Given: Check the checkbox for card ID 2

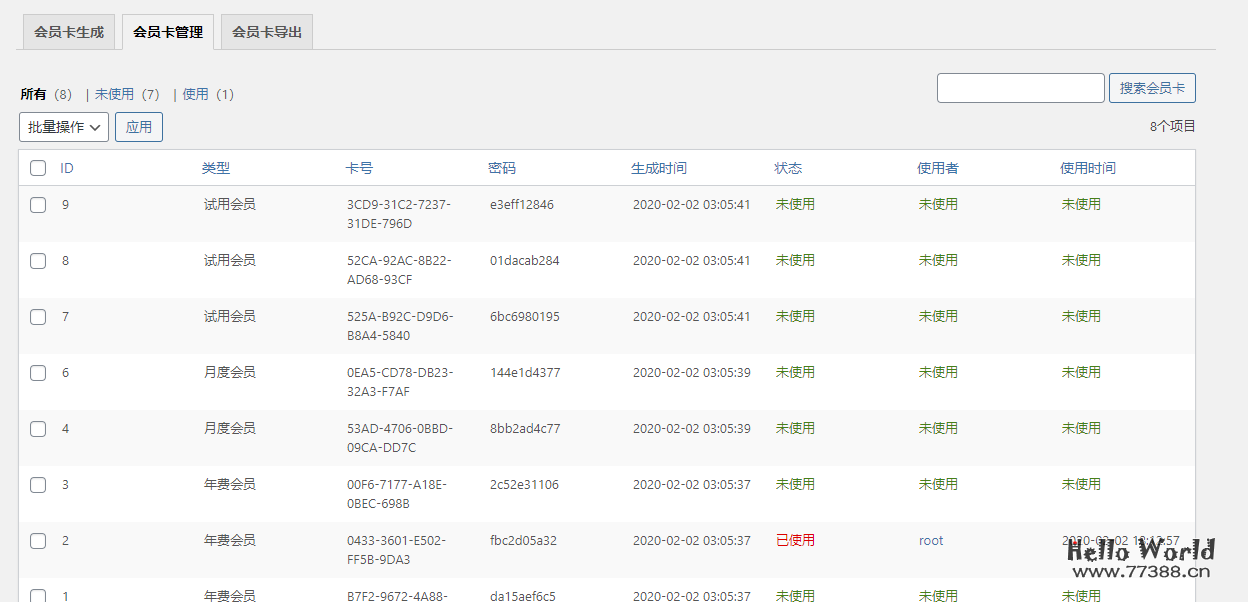Looking at the screenshot, I should 37,540.
